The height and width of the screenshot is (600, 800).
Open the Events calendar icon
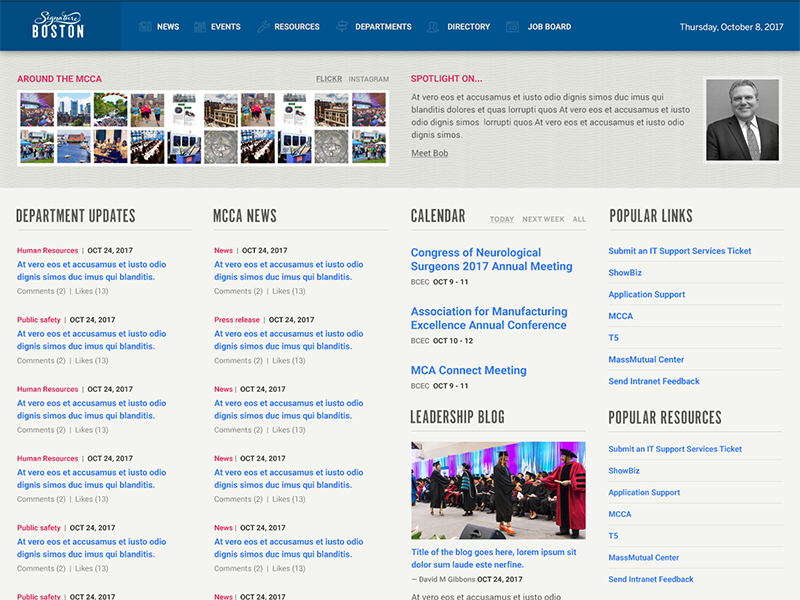201,27
